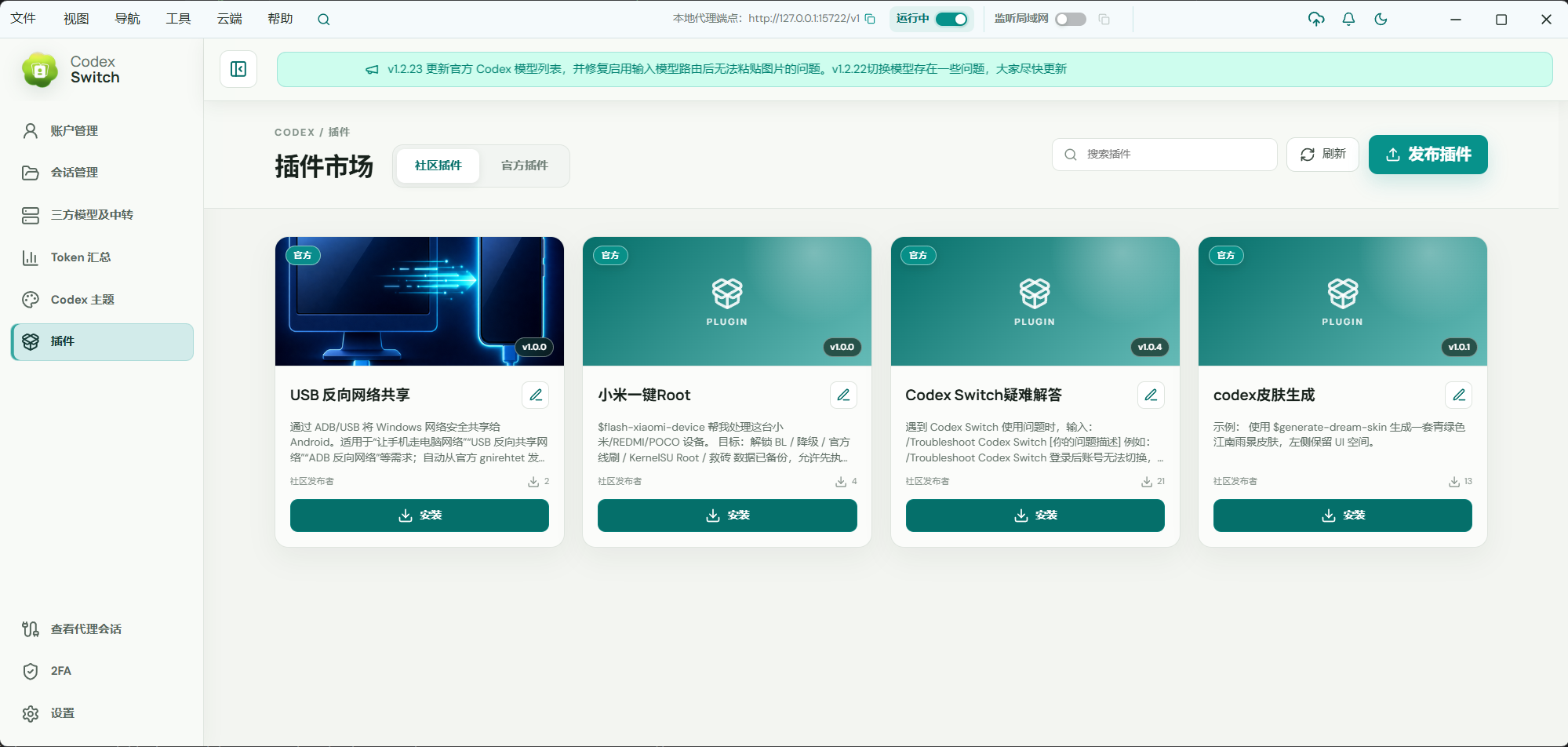Open 账户管理 in sidebar
Viewport: 1568px width, 747px height.
(x=102, y=131)
